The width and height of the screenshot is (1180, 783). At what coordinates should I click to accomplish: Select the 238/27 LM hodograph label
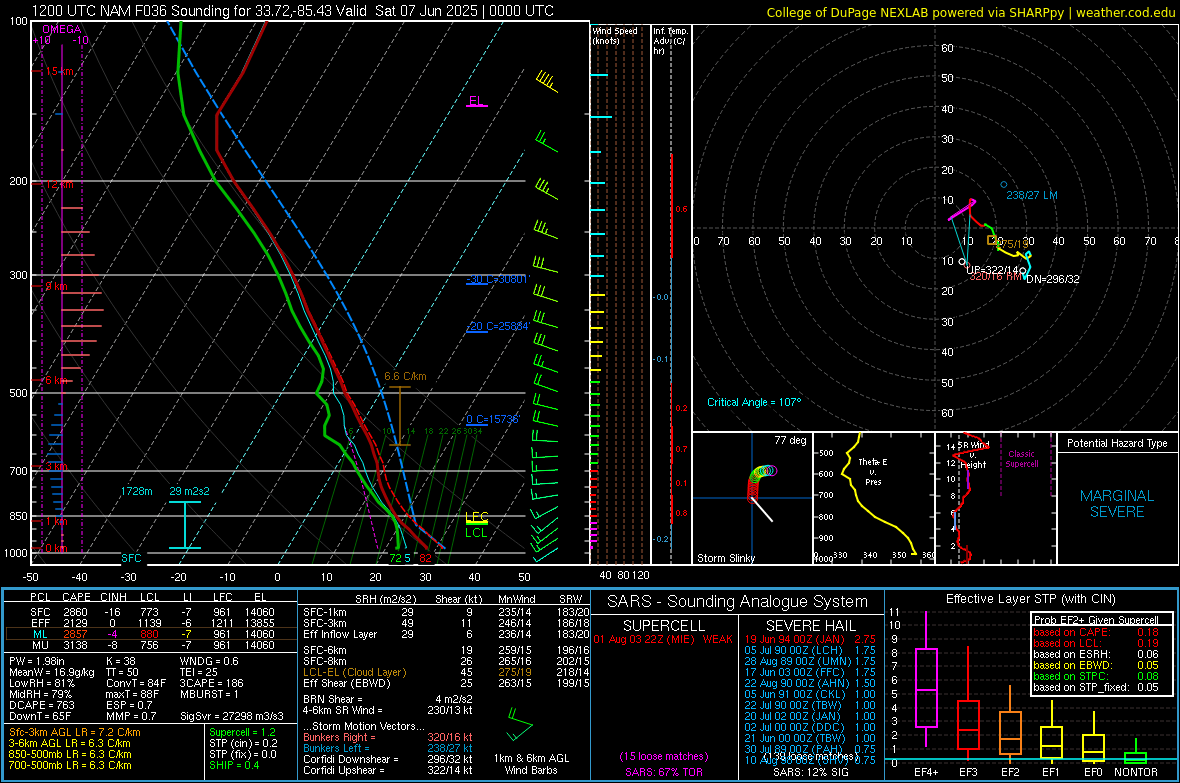pos(1032,195)
